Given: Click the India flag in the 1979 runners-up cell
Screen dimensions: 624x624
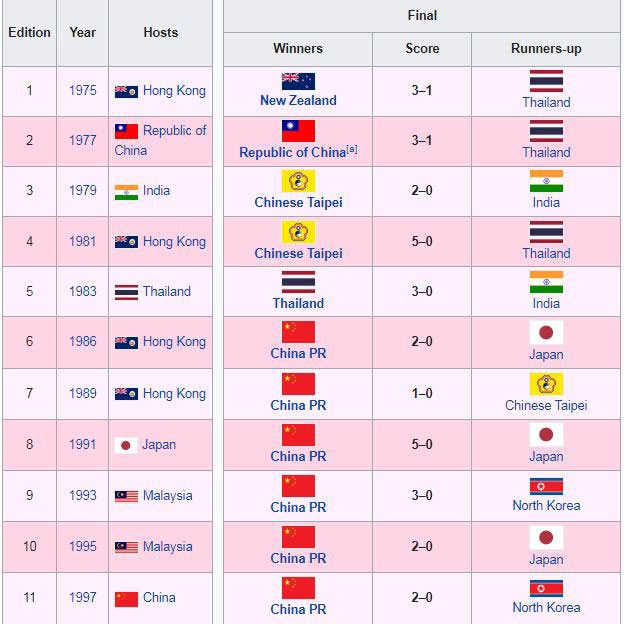Looking at the screenshot, I should click(x=546, y=181).
